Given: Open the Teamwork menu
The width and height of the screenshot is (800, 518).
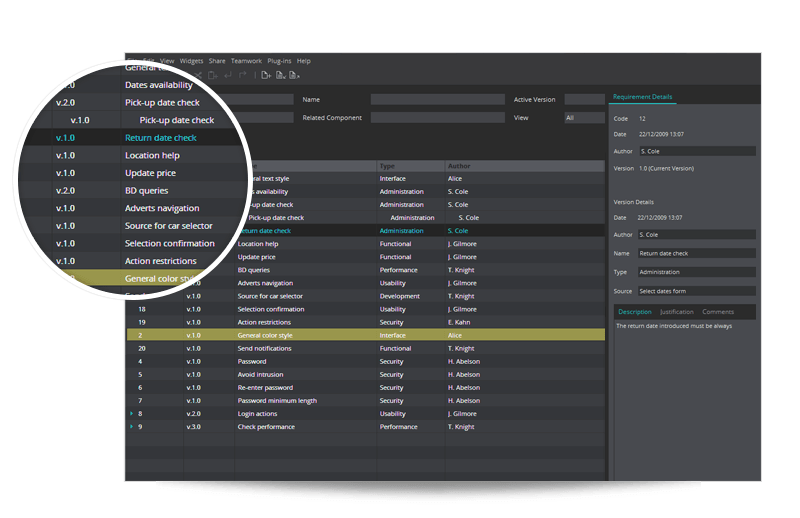Looking at the screenshot, I should coord(246,61).
